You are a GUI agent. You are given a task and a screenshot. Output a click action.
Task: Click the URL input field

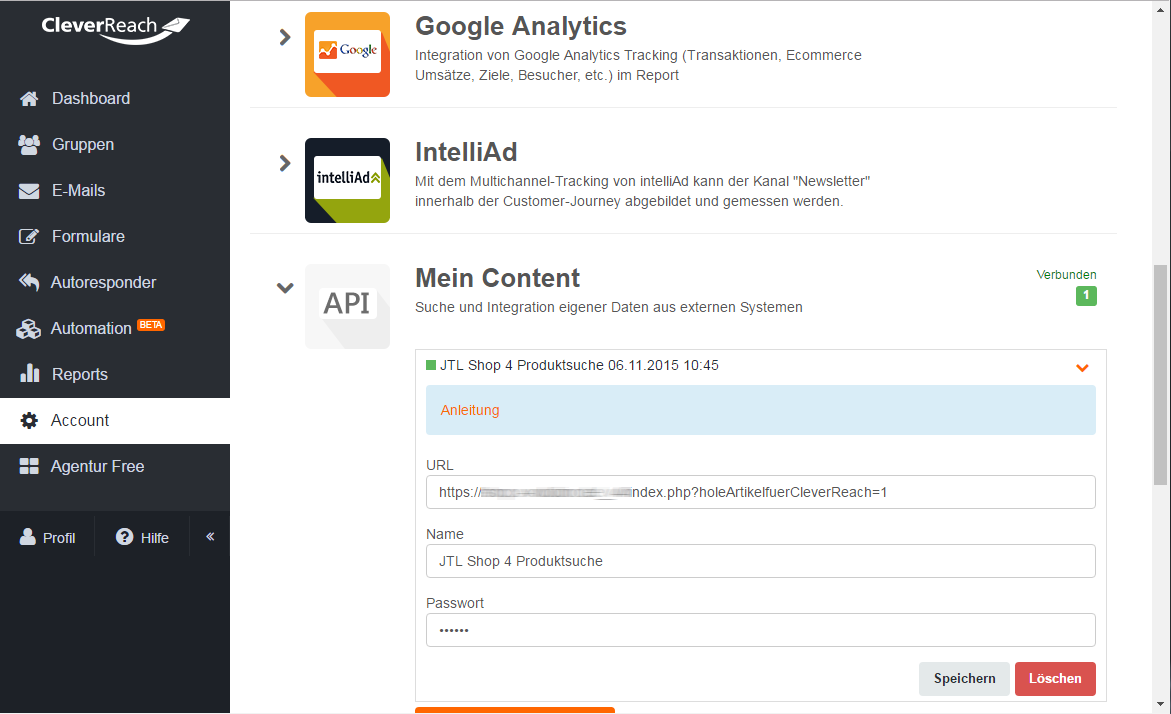tap(760, 492)
